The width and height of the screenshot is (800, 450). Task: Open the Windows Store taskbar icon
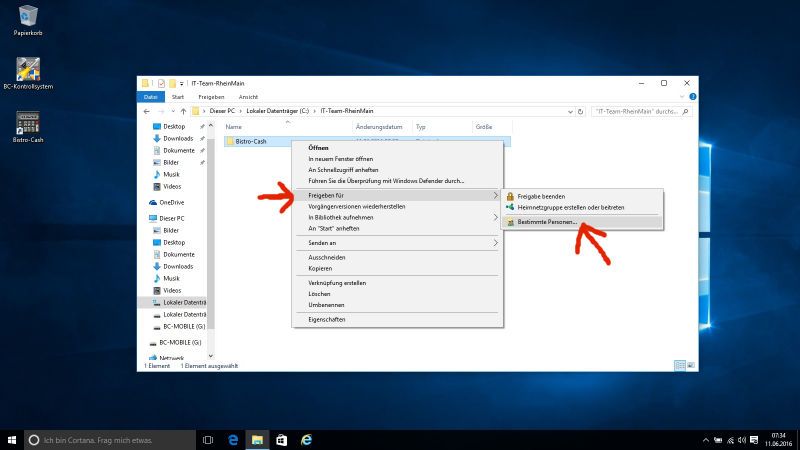point(282,439)
